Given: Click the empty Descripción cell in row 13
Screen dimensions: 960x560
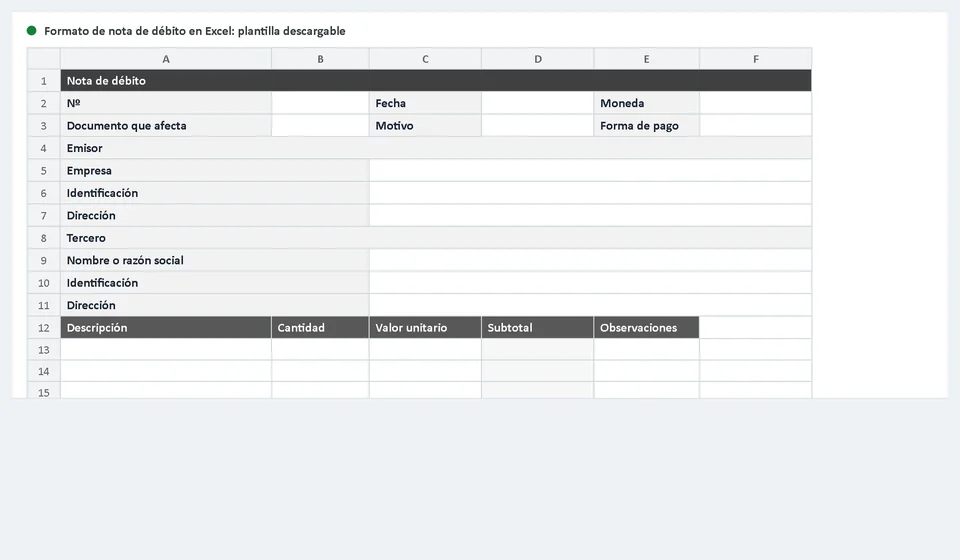Looking at the screenshot, I should pyautogui.click(x=166, y=349).
